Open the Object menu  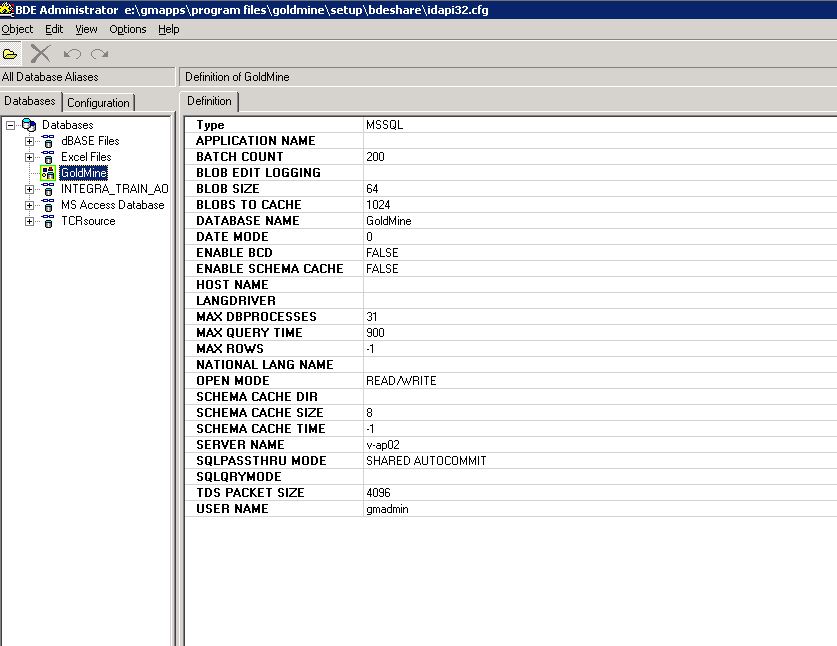coord(17,29)
